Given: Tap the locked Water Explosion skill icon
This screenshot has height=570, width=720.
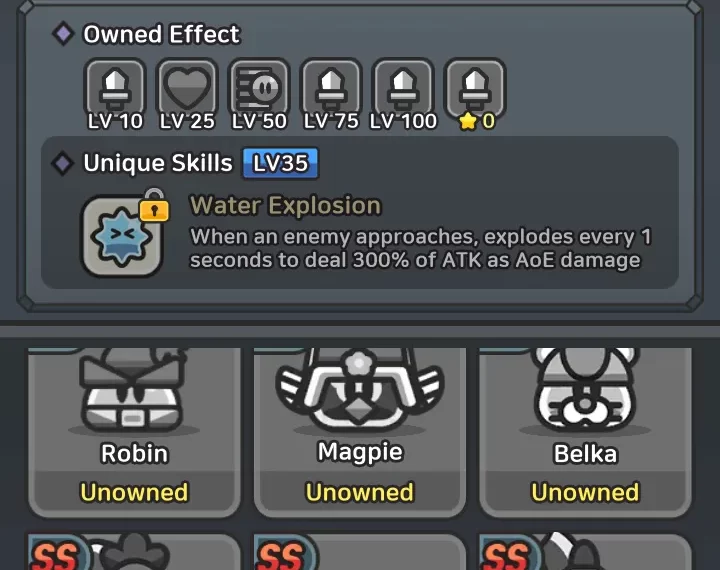Looking at the screenshot, I should pyautogui.click(x=122, y=236).
